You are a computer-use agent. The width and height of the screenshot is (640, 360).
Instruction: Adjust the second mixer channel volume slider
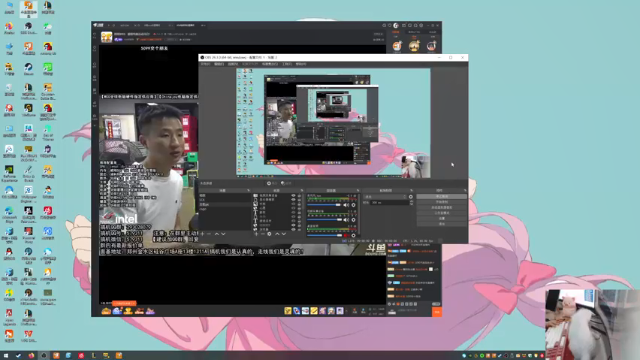click(324, 220)
